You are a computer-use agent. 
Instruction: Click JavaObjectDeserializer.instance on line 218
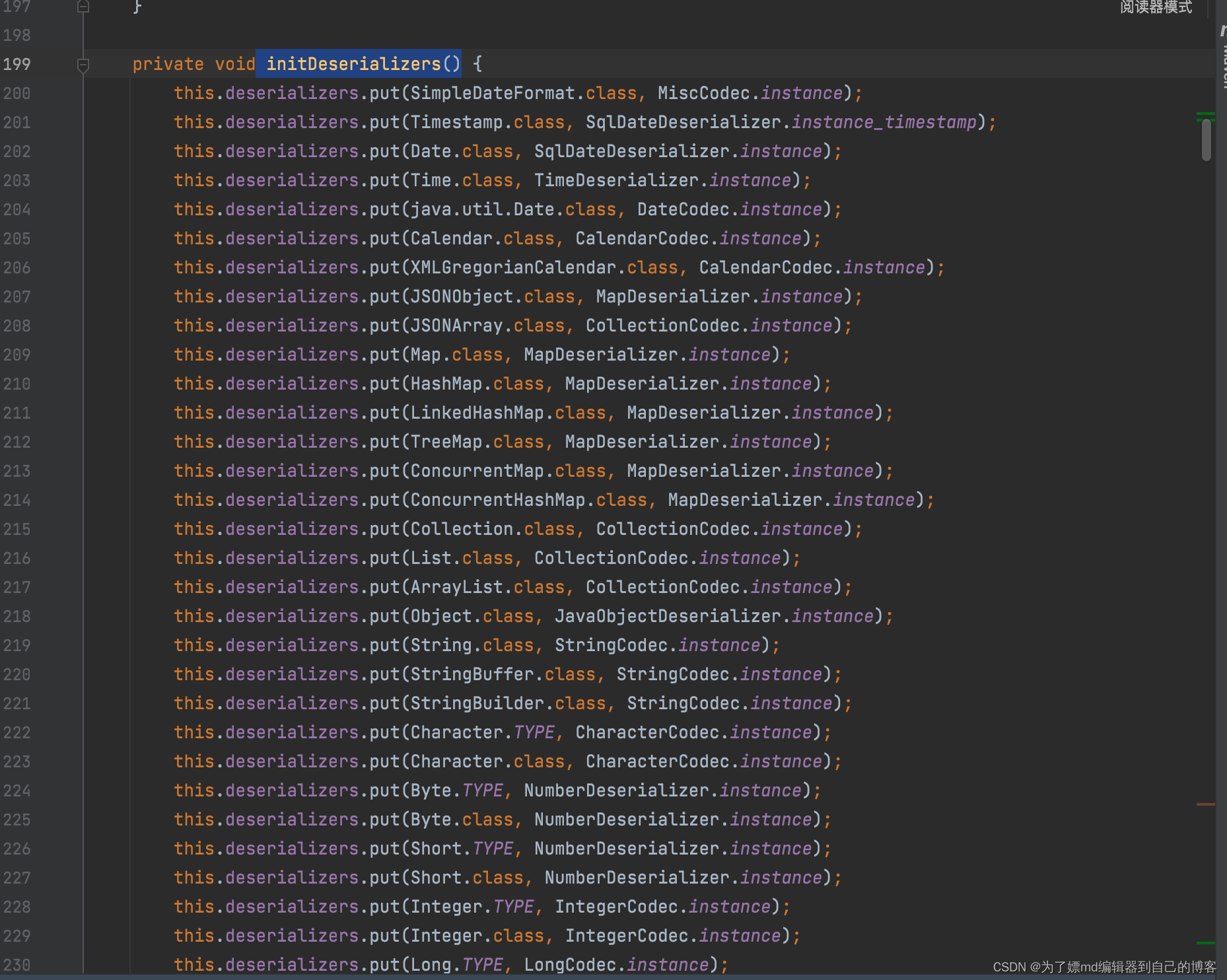pyautogui.click(x=715, y=616)
